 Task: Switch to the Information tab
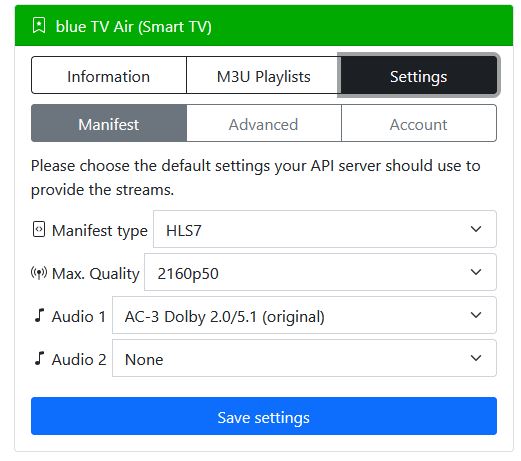109,75
